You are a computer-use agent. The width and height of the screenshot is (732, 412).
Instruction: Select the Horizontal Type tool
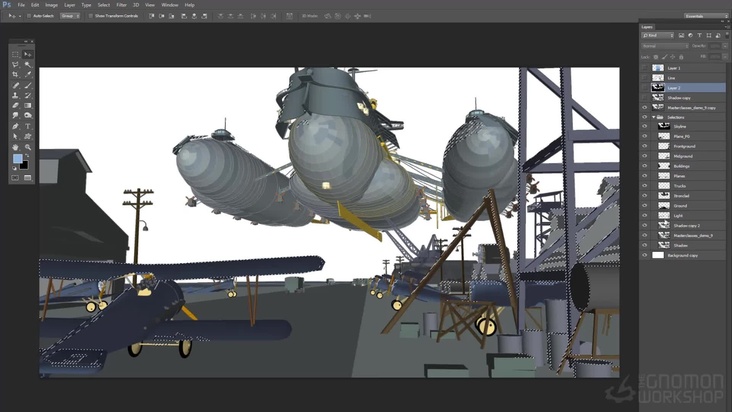coord(28,126)
